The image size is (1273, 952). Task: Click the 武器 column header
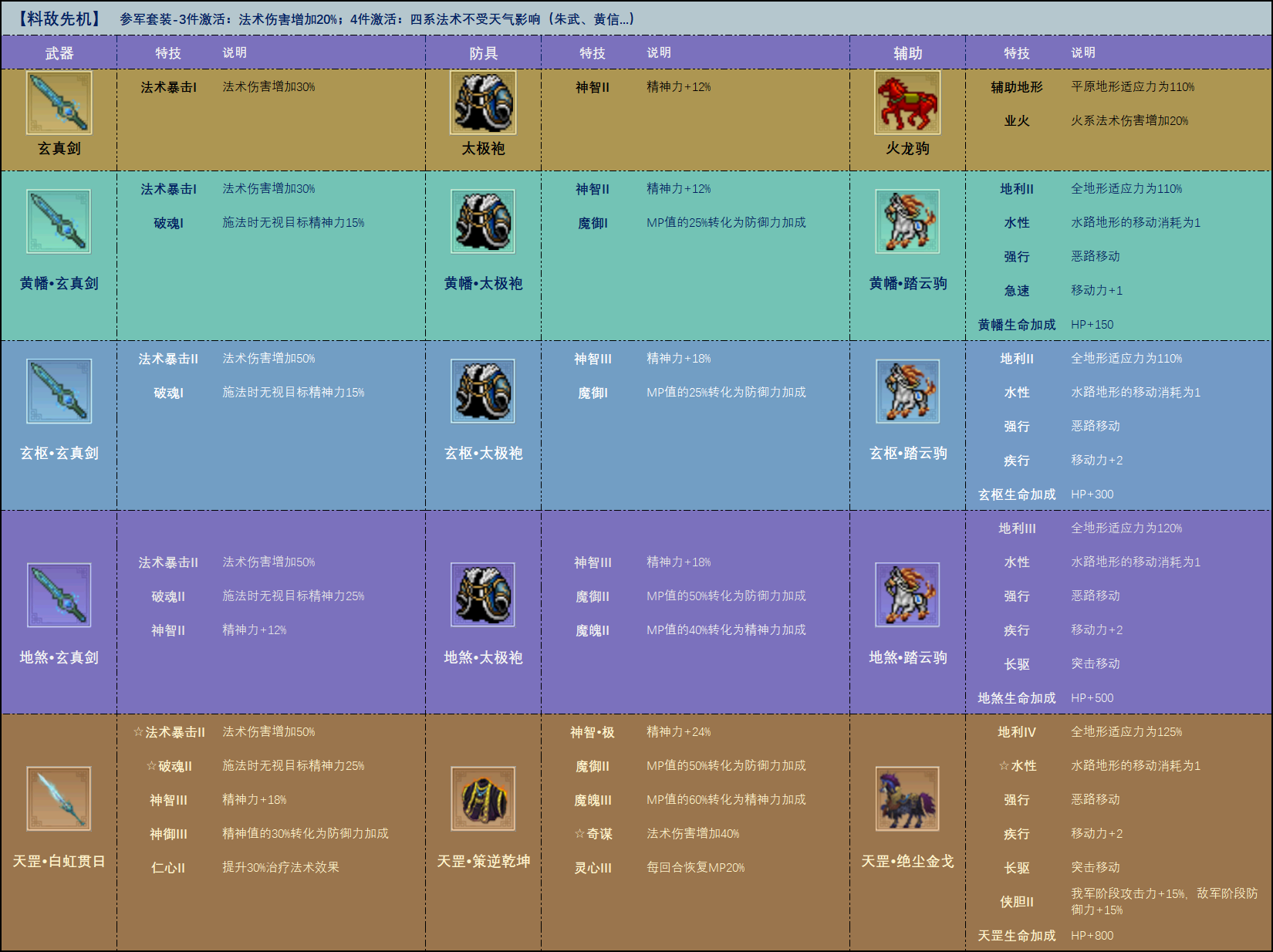click(x=59, y=53)
